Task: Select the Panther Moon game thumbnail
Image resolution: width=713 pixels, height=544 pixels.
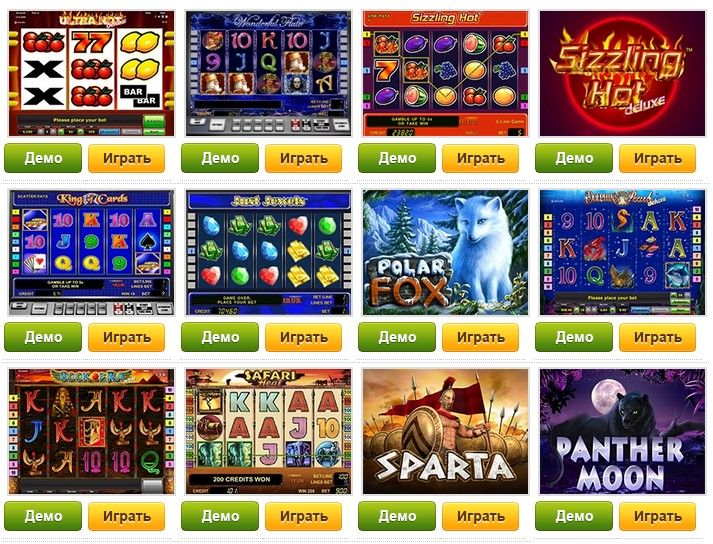Action: (x=623, y=432)
